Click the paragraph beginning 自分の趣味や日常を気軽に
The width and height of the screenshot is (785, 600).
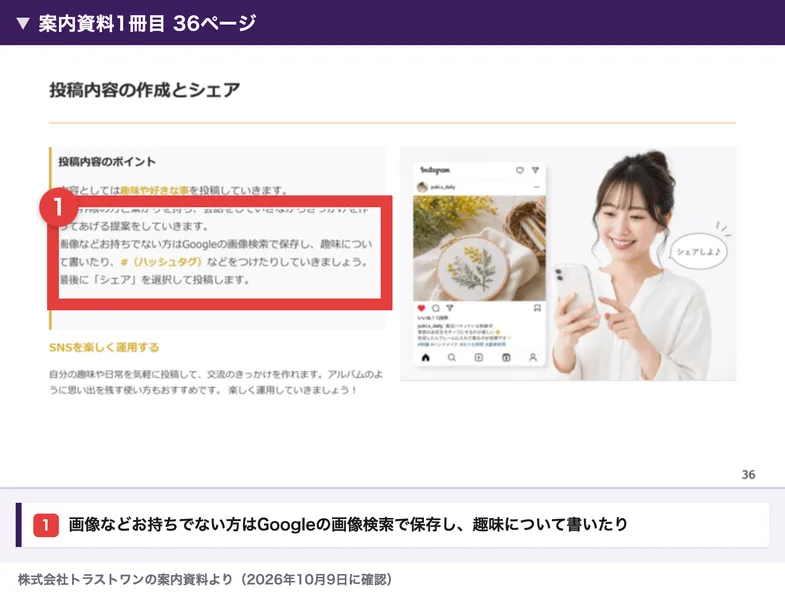(x=216, y=382)
